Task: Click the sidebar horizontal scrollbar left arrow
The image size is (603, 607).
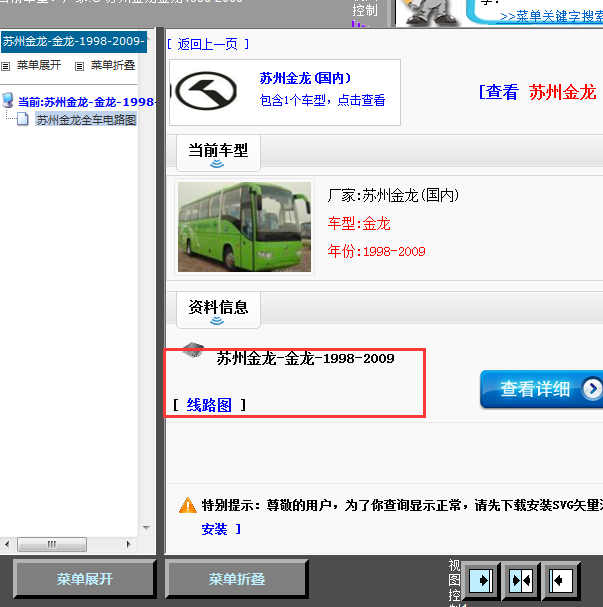Action: (x=7, y=544)
